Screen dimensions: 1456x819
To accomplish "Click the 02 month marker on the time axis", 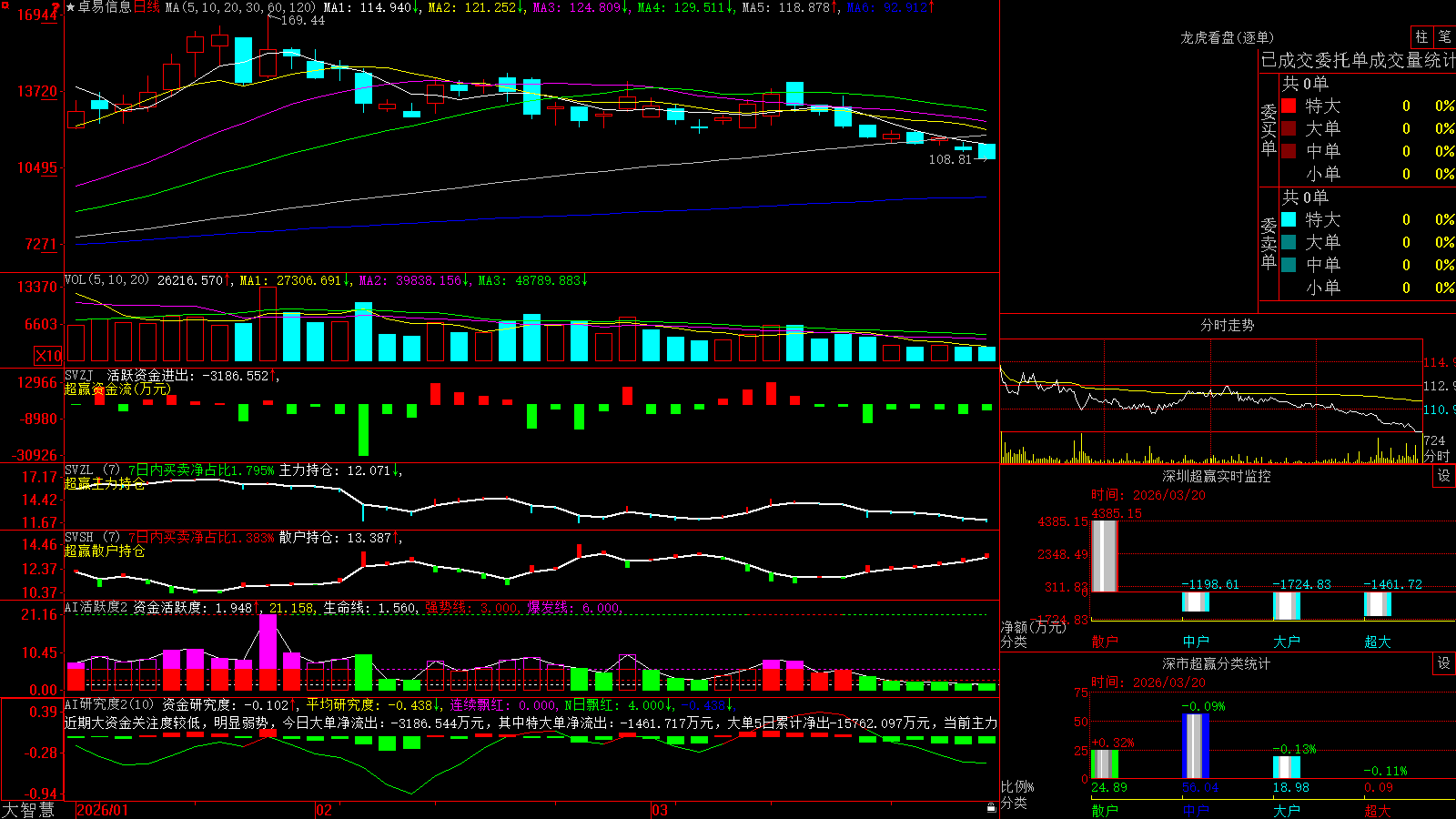I will pos(324,810).
